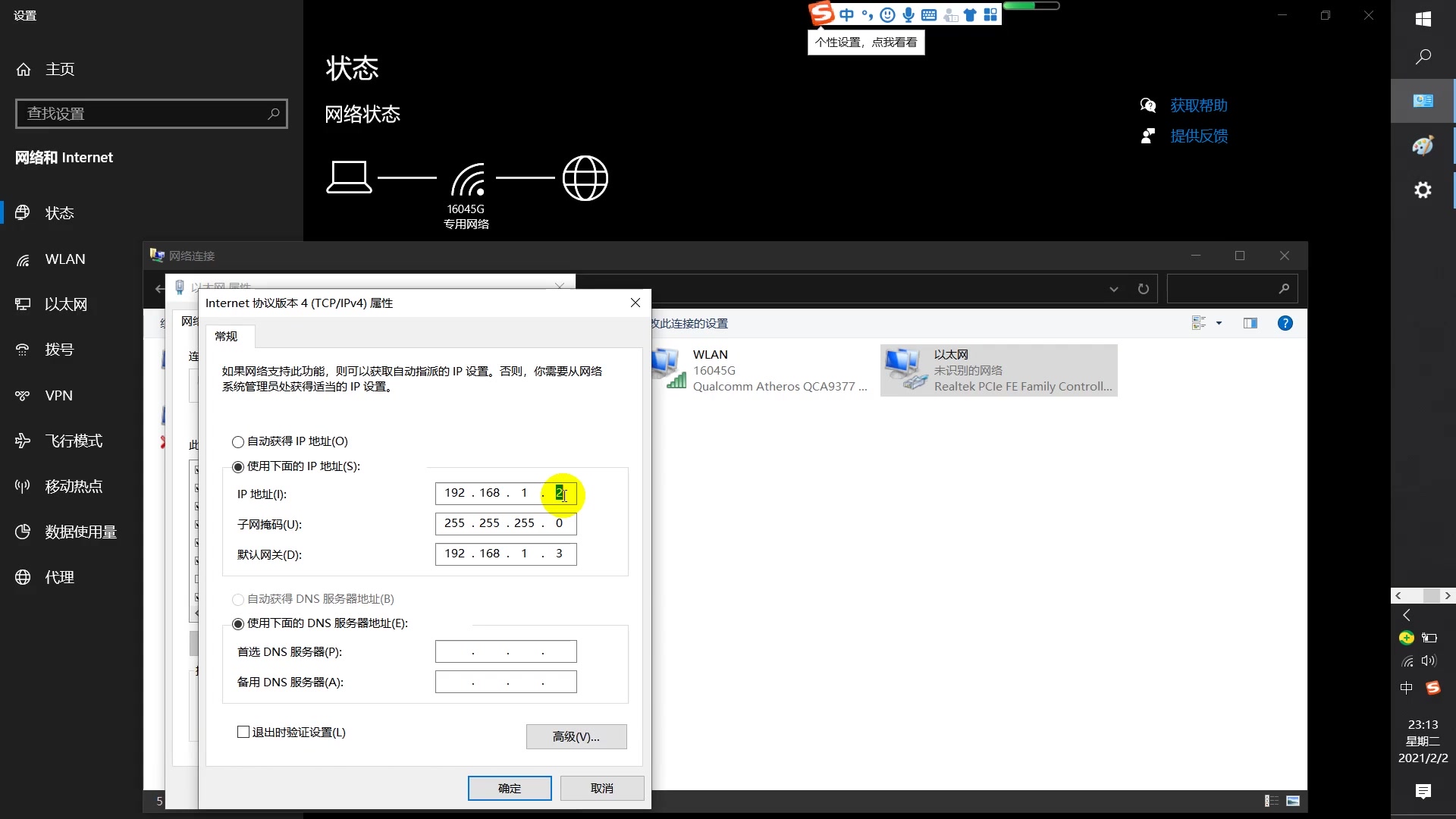Click the Windows Start logo icon
This screenshot has height=819, width=1456.
click(1423, 20)
